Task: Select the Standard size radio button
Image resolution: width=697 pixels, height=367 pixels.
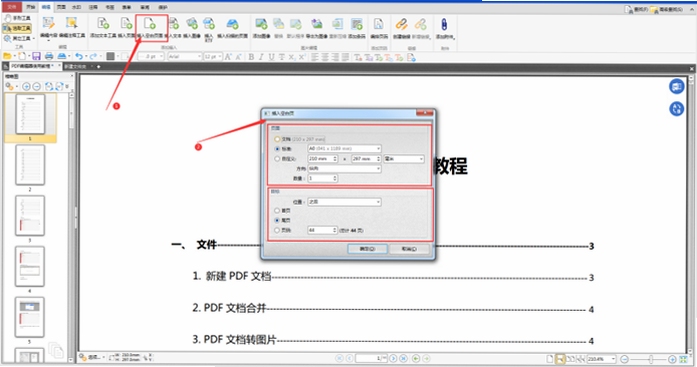Action: tap(277, 149)
